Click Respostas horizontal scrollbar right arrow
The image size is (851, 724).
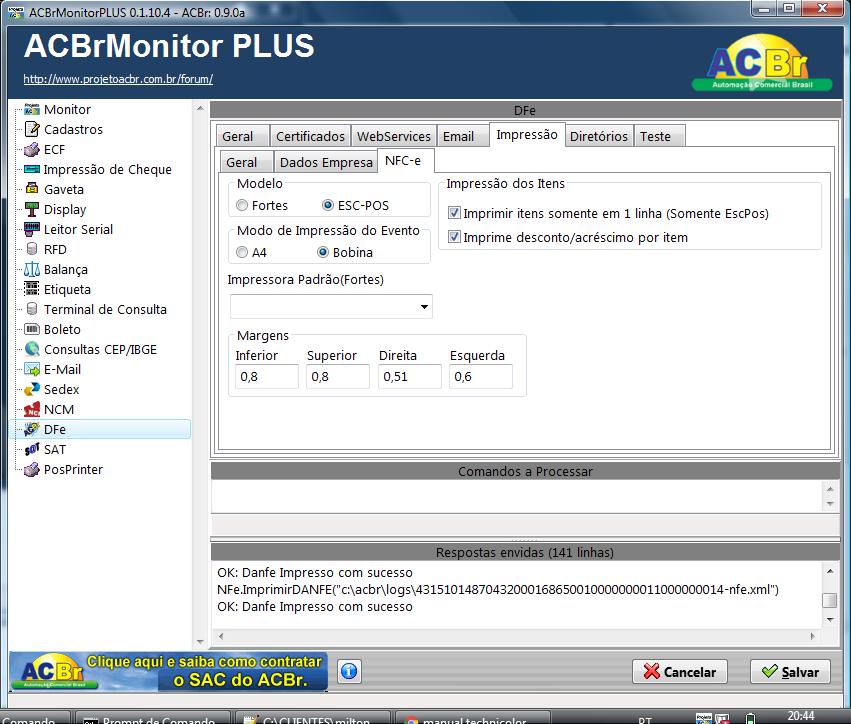812,636
